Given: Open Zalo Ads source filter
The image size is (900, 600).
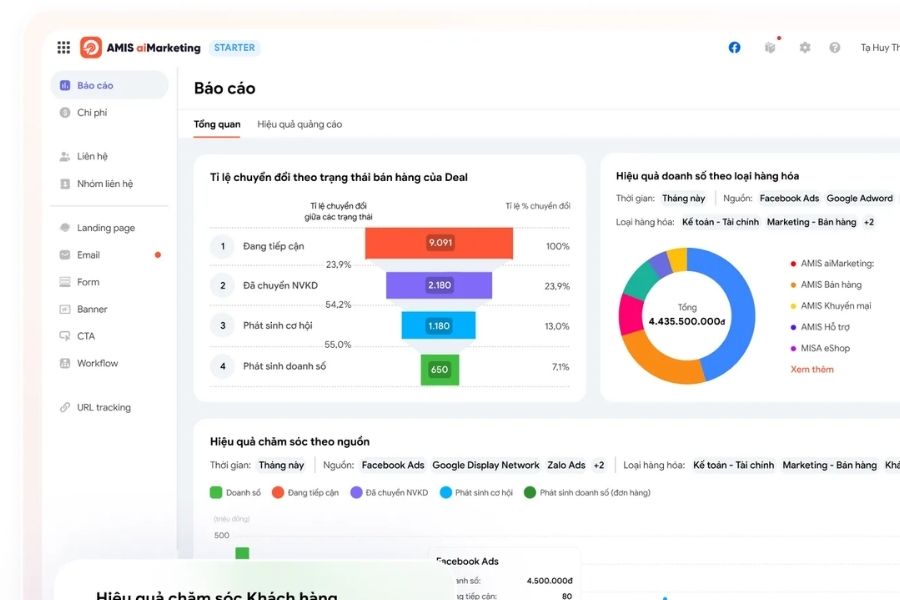Looking at the screenshot, I should [x=567, y=465].
